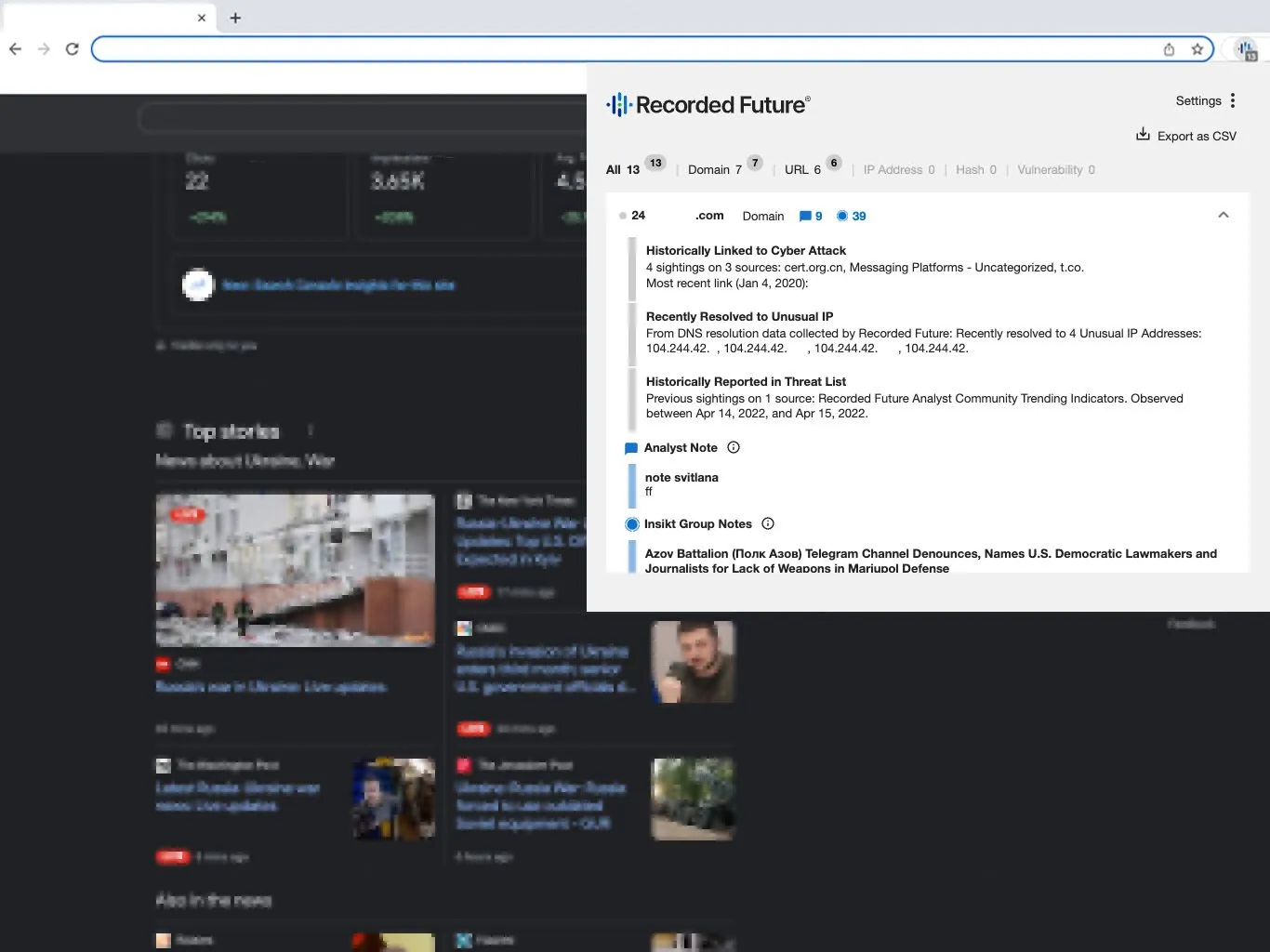Image resolution: width=1270 pixels, height=952 pixels.
Task: Click the round icon in insights banner
Action: click(x=198, y=284)
